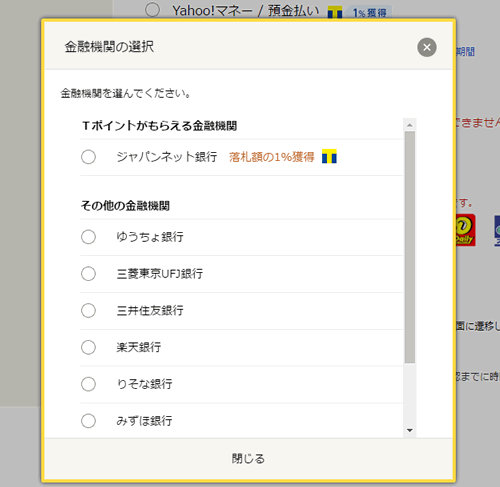Click the scrollbar down arrow

pos(410,430)
